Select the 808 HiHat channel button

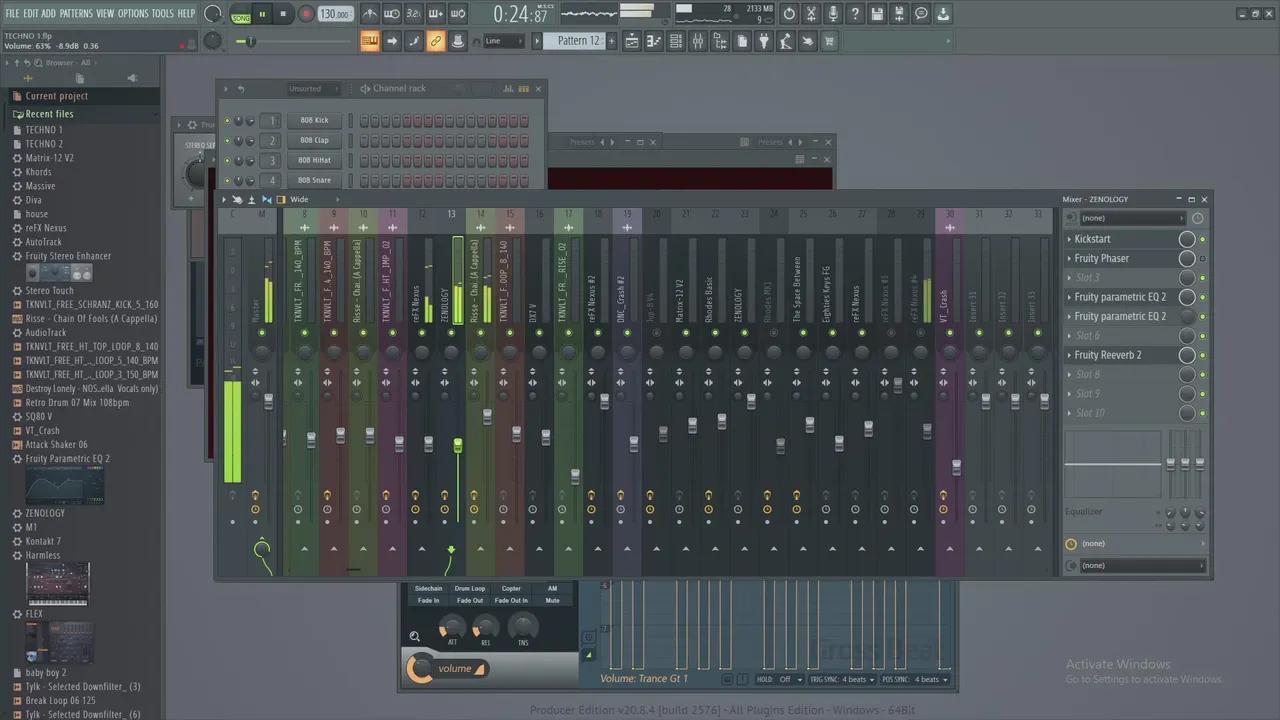coord(314,160)
